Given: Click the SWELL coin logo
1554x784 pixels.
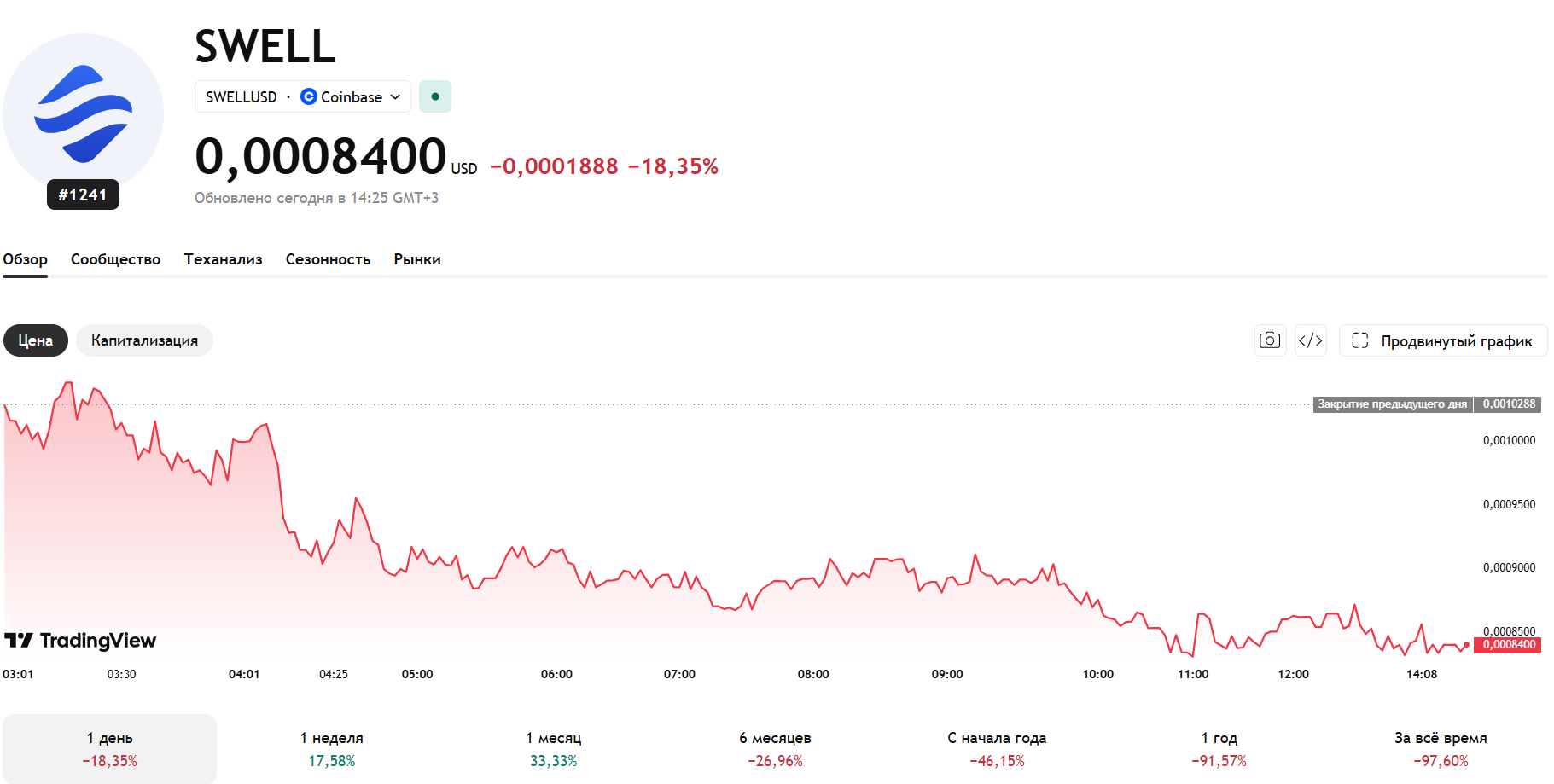Looking at the screenshot, I should click(x=83, y=113).
